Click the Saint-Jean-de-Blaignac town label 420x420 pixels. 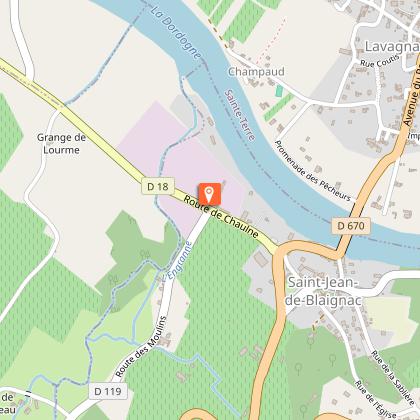pos(323,291)
